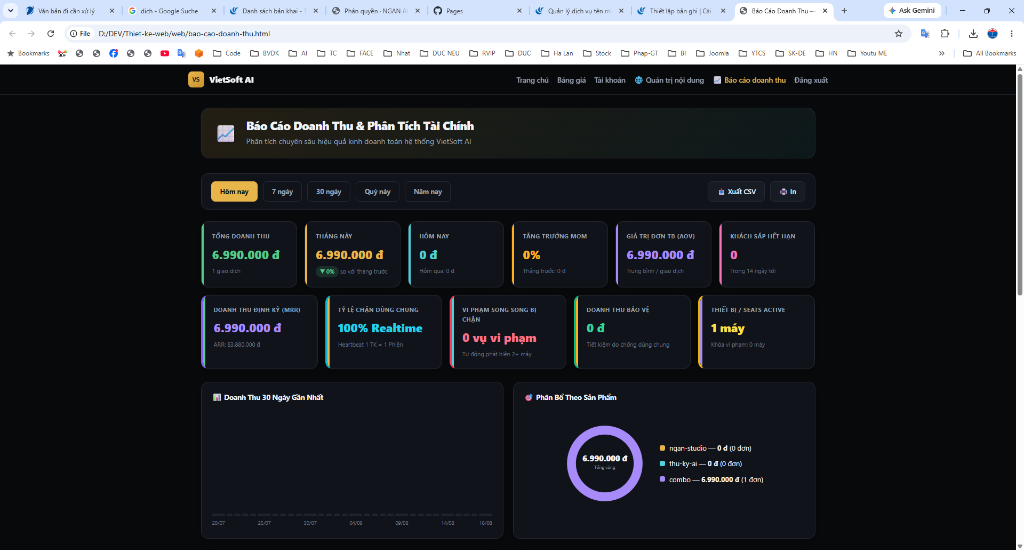Switch to the Thiết lập bản ghi tab
The width and height of the screenshot is (1024, 550).
point(679,10)
